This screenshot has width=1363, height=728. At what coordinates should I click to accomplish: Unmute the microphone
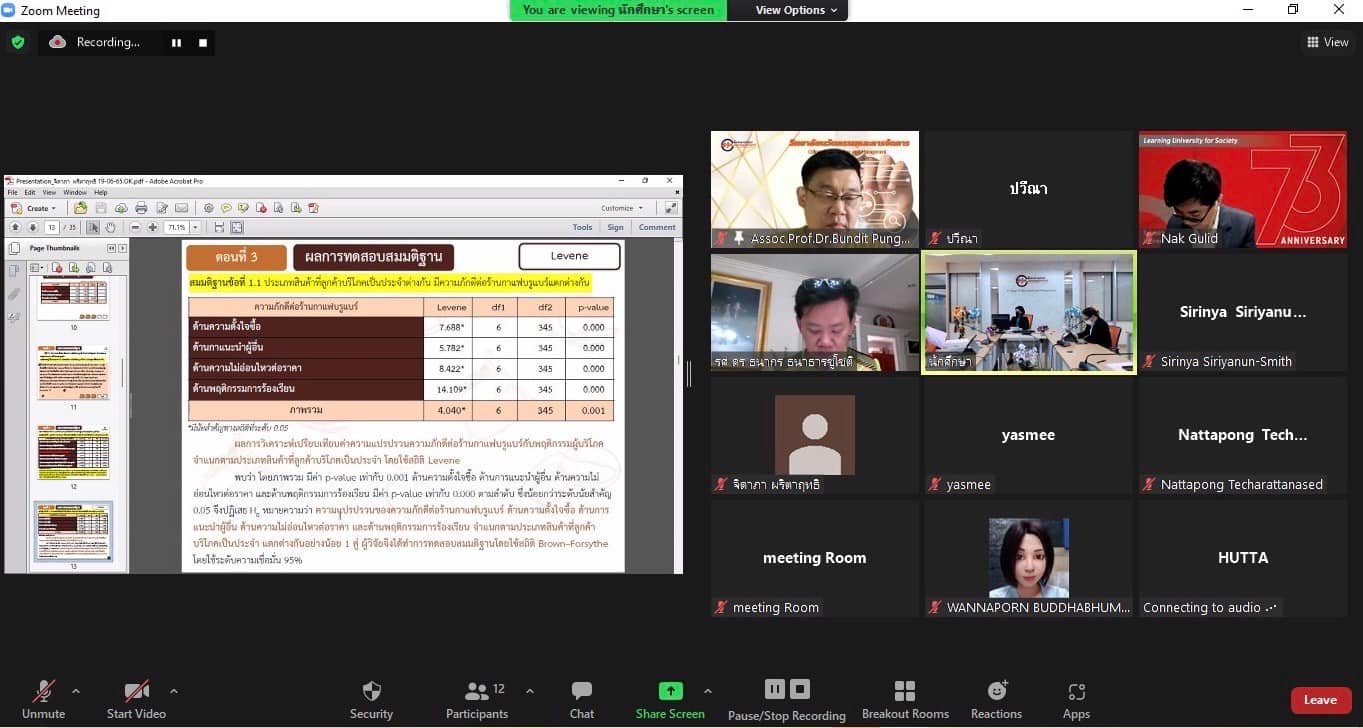click(x=43, y=692)
